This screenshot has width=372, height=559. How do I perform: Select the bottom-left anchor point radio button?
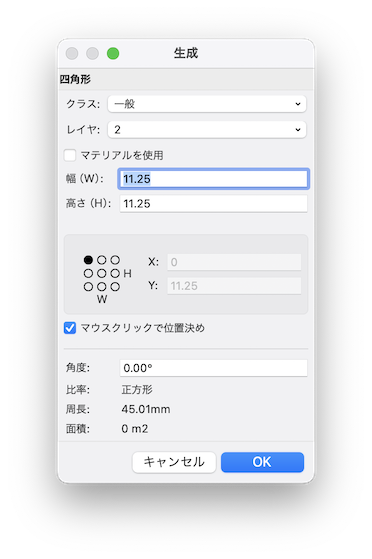click(x=88, y=287)
